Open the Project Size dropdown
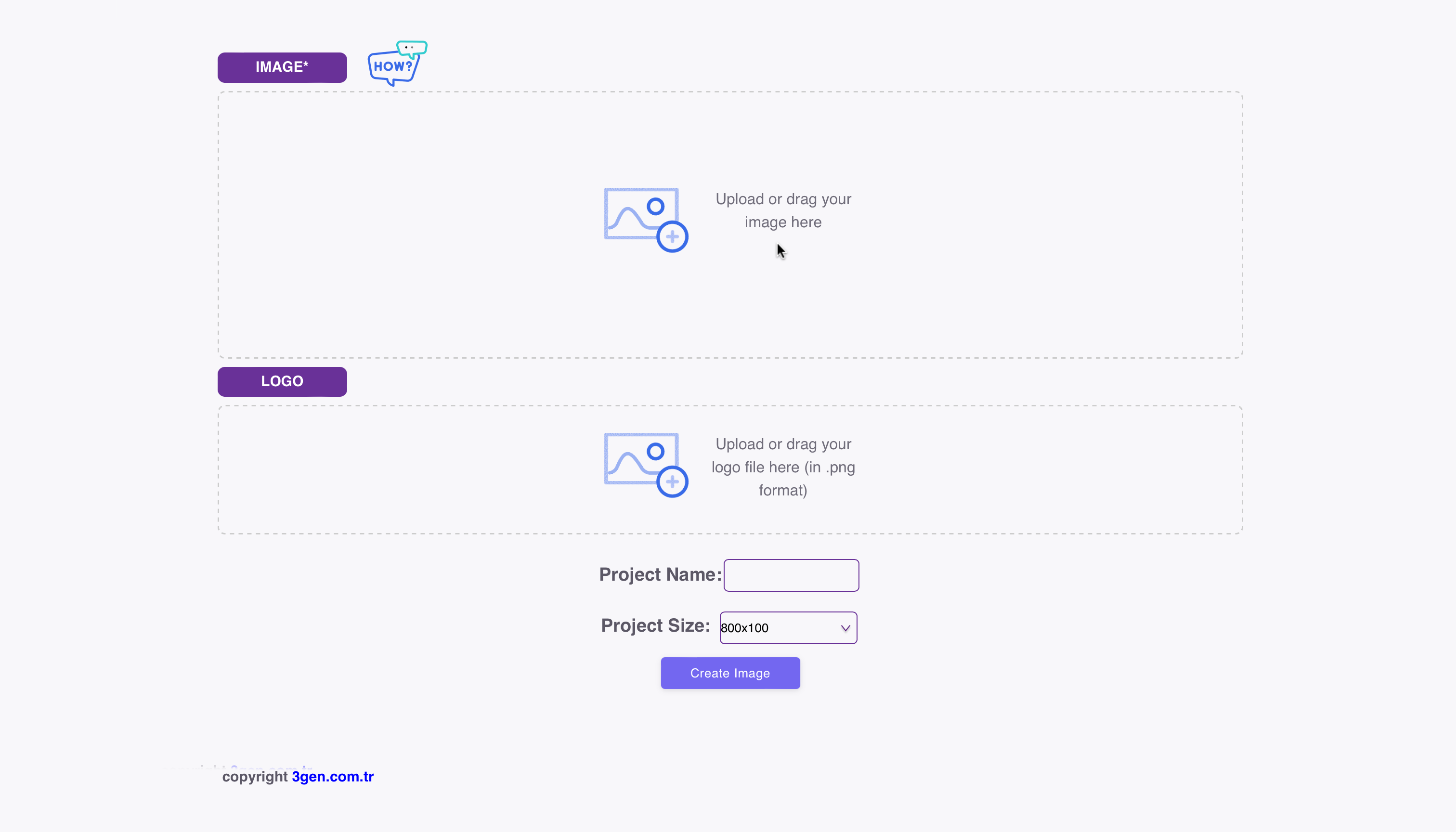This screenshot has width=1456, height=832. click(x=788, y=627)
